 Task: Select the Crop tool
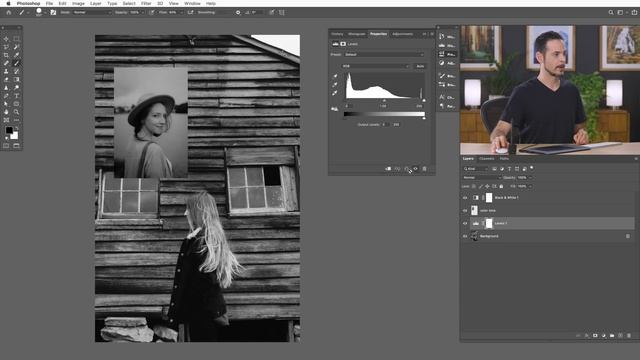tap(6, 55)
